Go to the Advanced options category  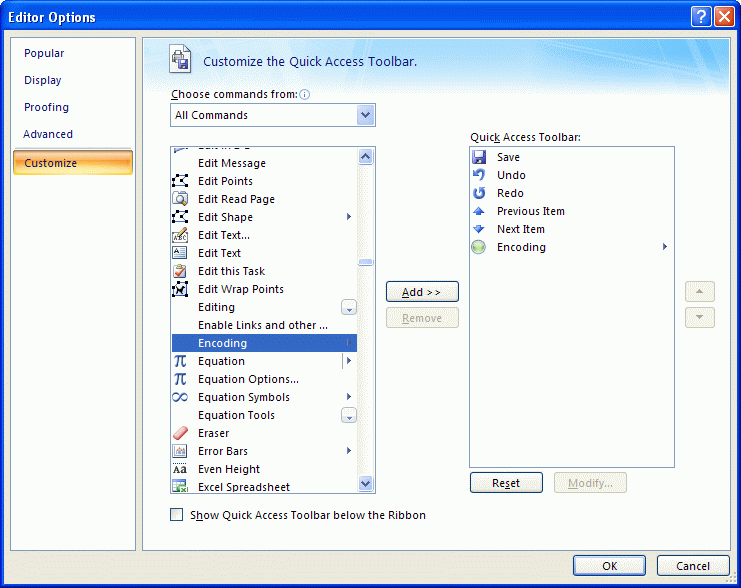[48, 134]
